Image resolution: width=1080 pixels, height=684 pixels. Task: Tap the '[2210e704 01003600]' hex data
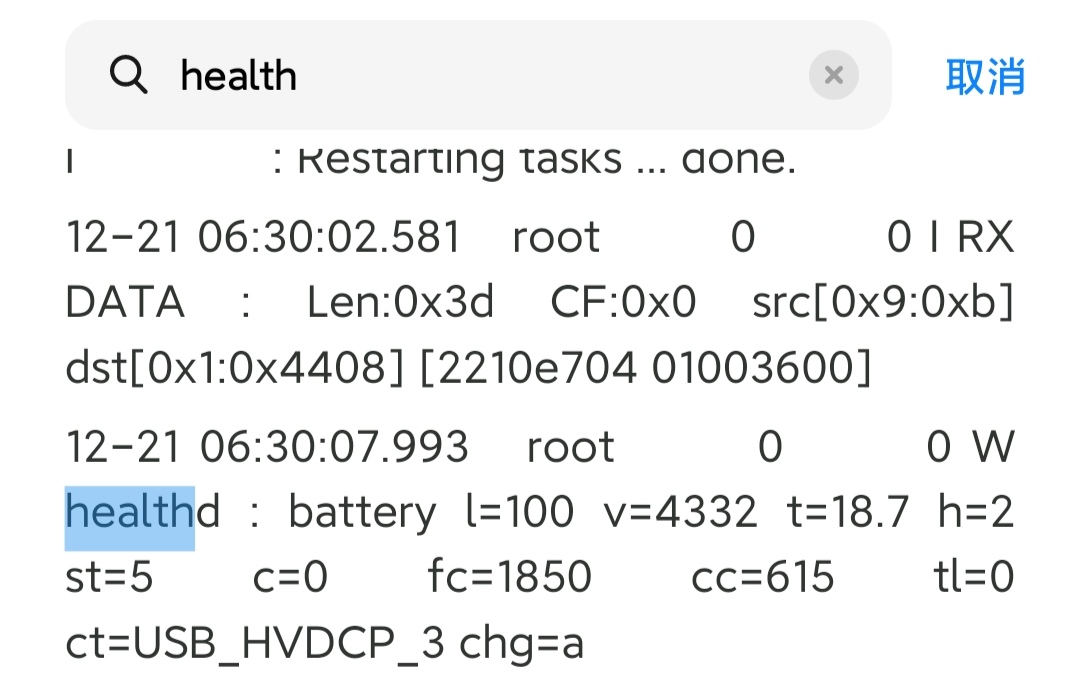(x=645, y=367)
